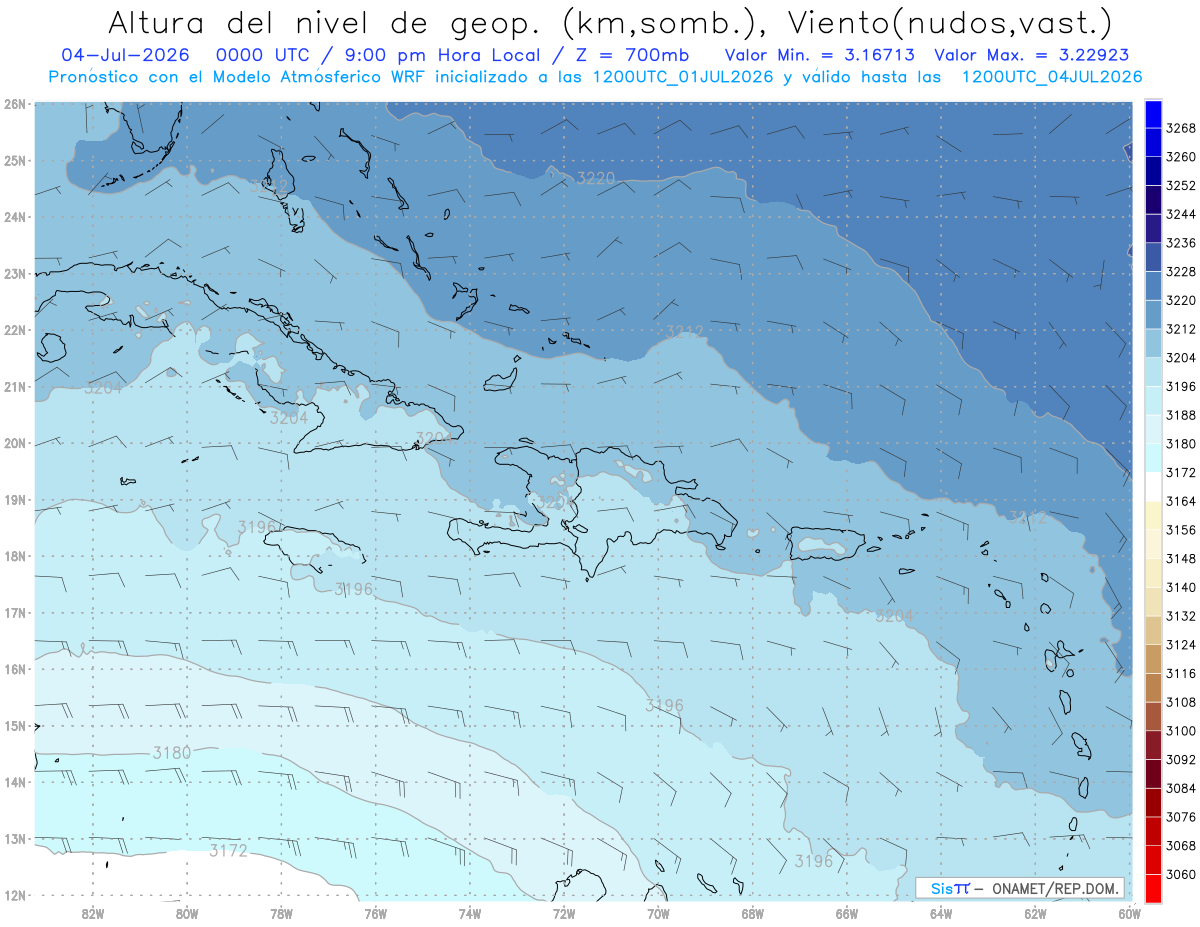Click the legend value 3268
The width and height of the screenshot is (1200, 927).
(1181, 128)
